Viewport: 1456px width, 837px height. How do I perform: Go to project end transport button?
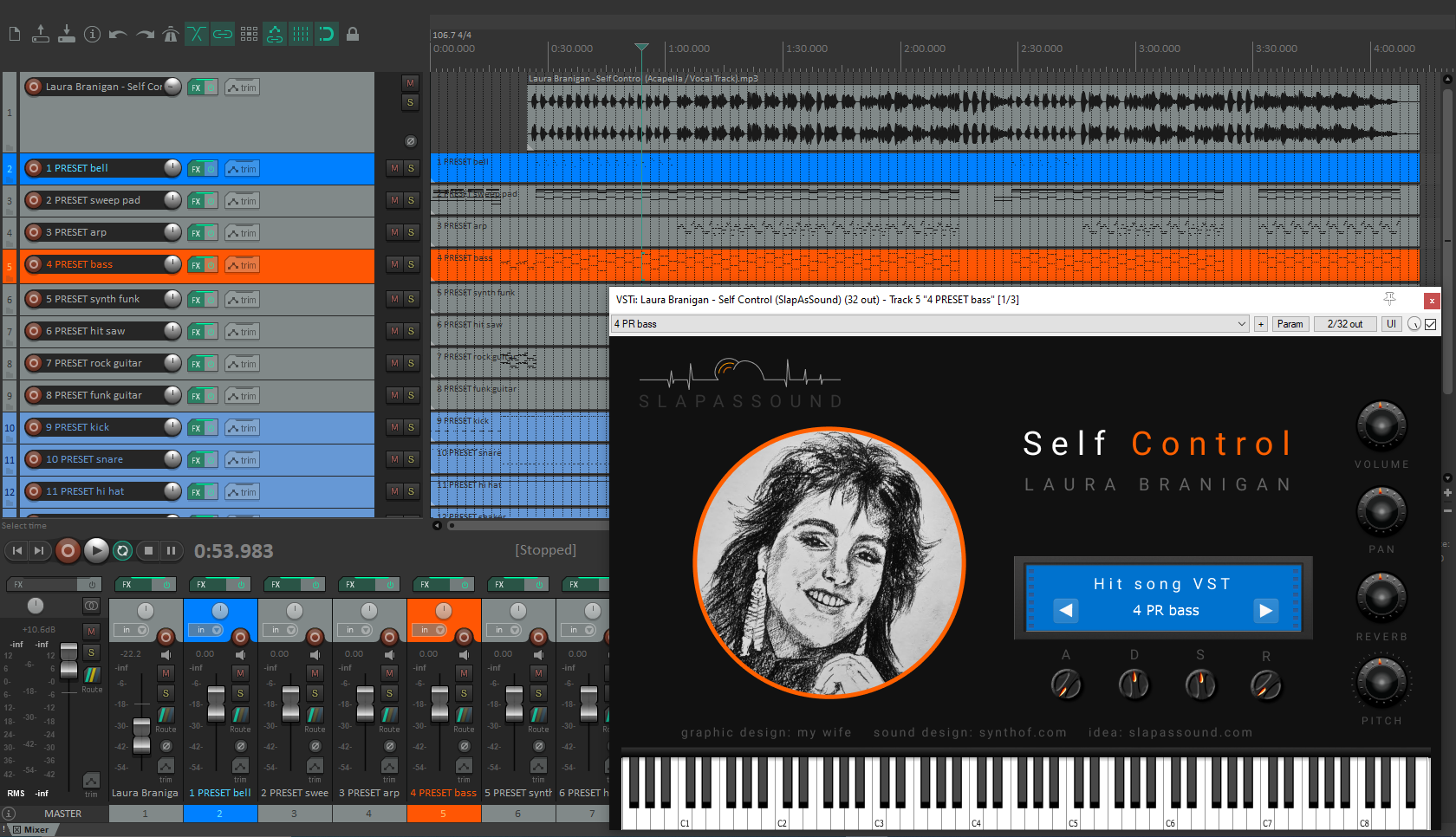click(x=38, y=550)
